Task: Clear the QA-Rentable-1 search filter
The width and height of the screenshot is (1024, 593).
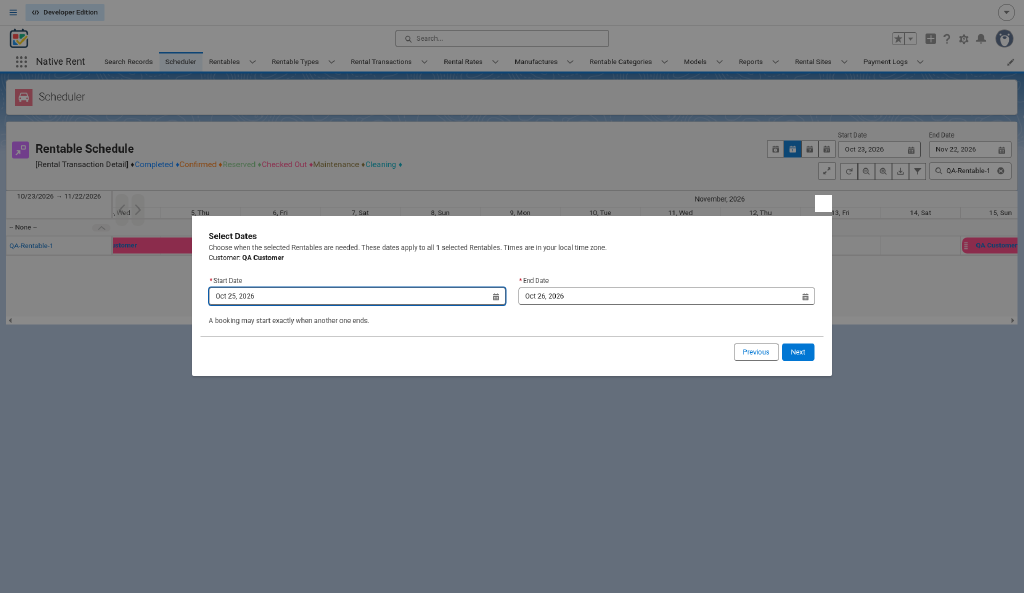Action: [1000, 171]
